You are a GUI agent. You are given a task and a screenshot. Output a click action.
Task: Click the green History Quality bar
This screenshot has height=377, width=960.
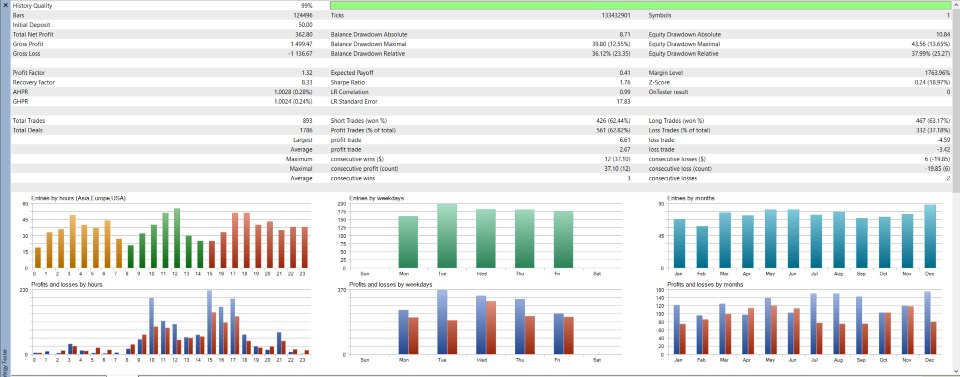[640, 6]
